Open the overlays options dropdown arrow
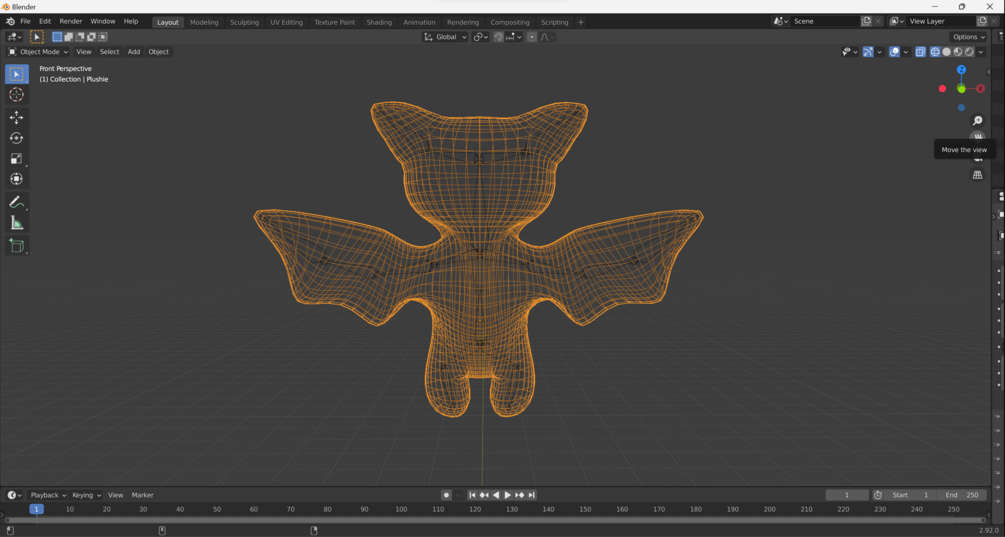This screenshot has height=537, width=1005. pos(906,52)
